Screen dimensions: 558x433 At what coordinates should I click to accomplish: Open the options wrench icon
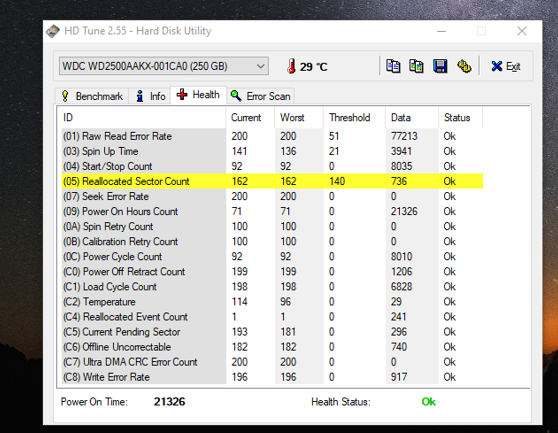(464, 66)
